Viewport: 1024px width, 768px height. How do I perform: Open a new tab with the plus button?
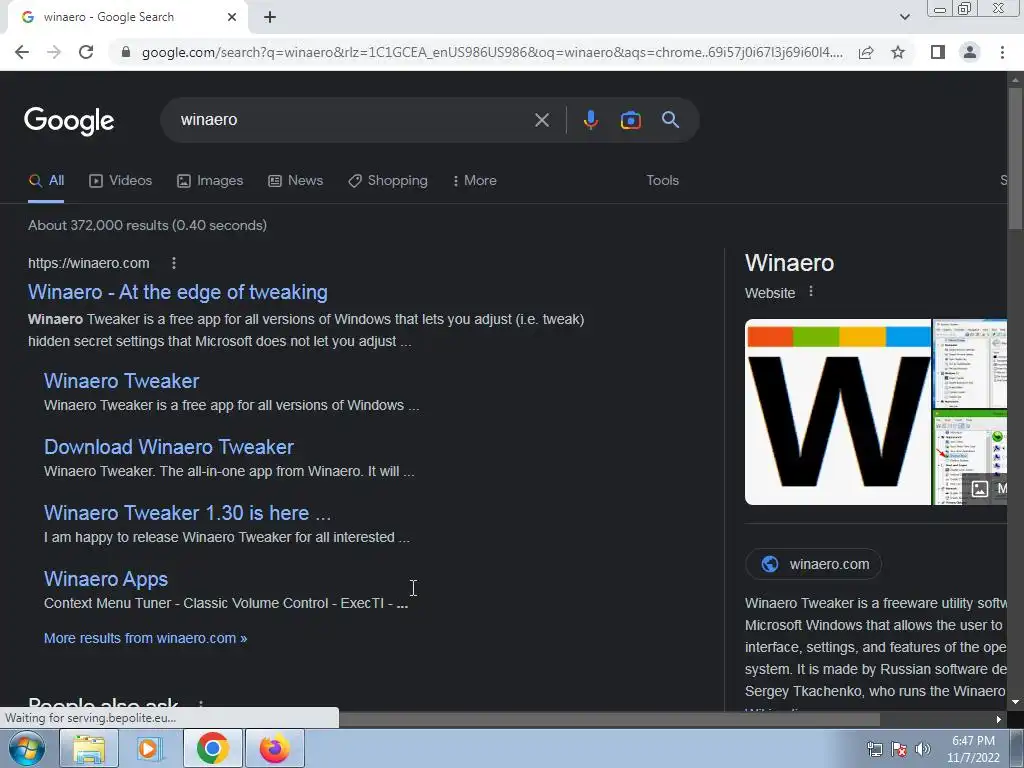point(270,17)
